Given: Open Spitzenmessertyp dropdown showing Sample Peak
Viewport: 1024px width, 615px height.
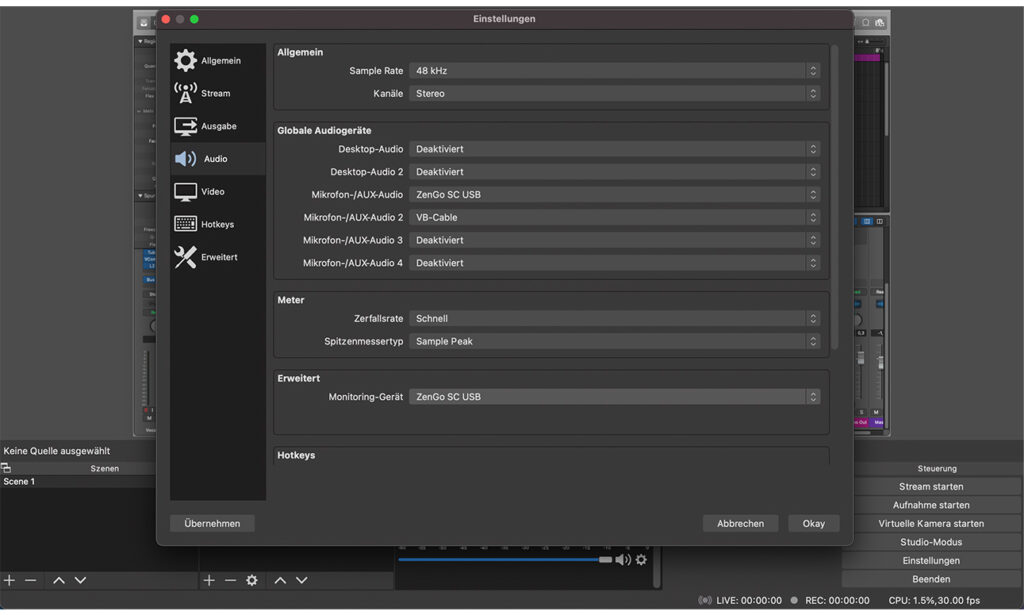Looking at the screenshot, I should pyautogui.click(x=615, y=341).
